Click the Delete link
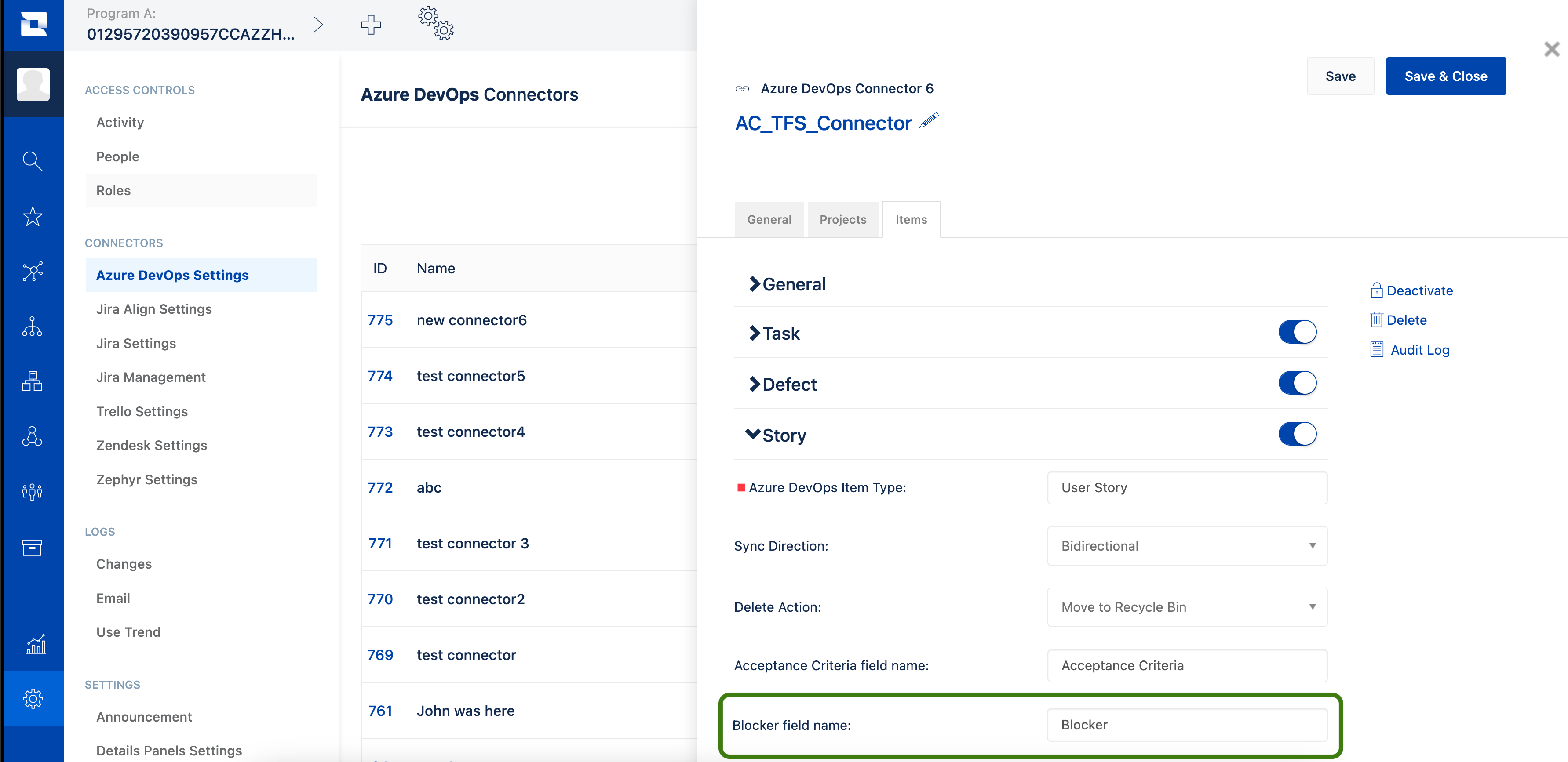The height and width of the screenshot is (762, 1568). 1398,320
